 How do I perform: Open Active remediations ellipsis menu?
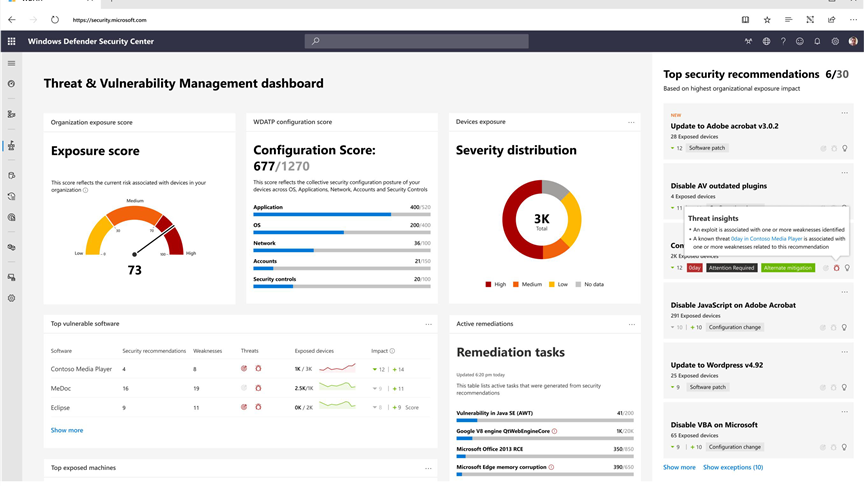point(631,325)
